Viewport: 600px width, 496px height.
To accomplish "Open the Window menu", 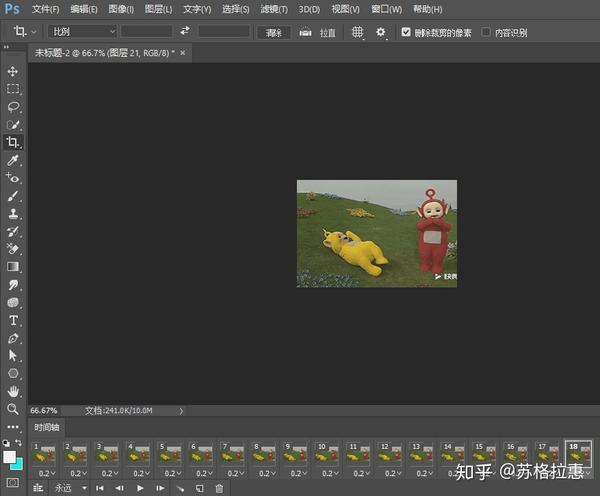I will pyautogui.click(x=387, y=9).
